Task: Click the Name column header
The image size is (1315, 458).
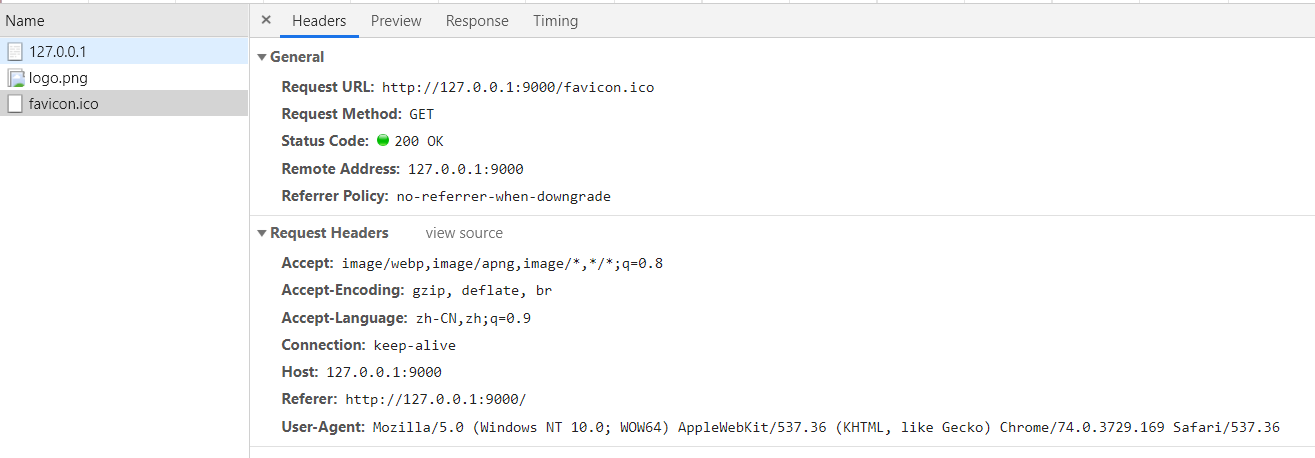Action: pos(25,21)
